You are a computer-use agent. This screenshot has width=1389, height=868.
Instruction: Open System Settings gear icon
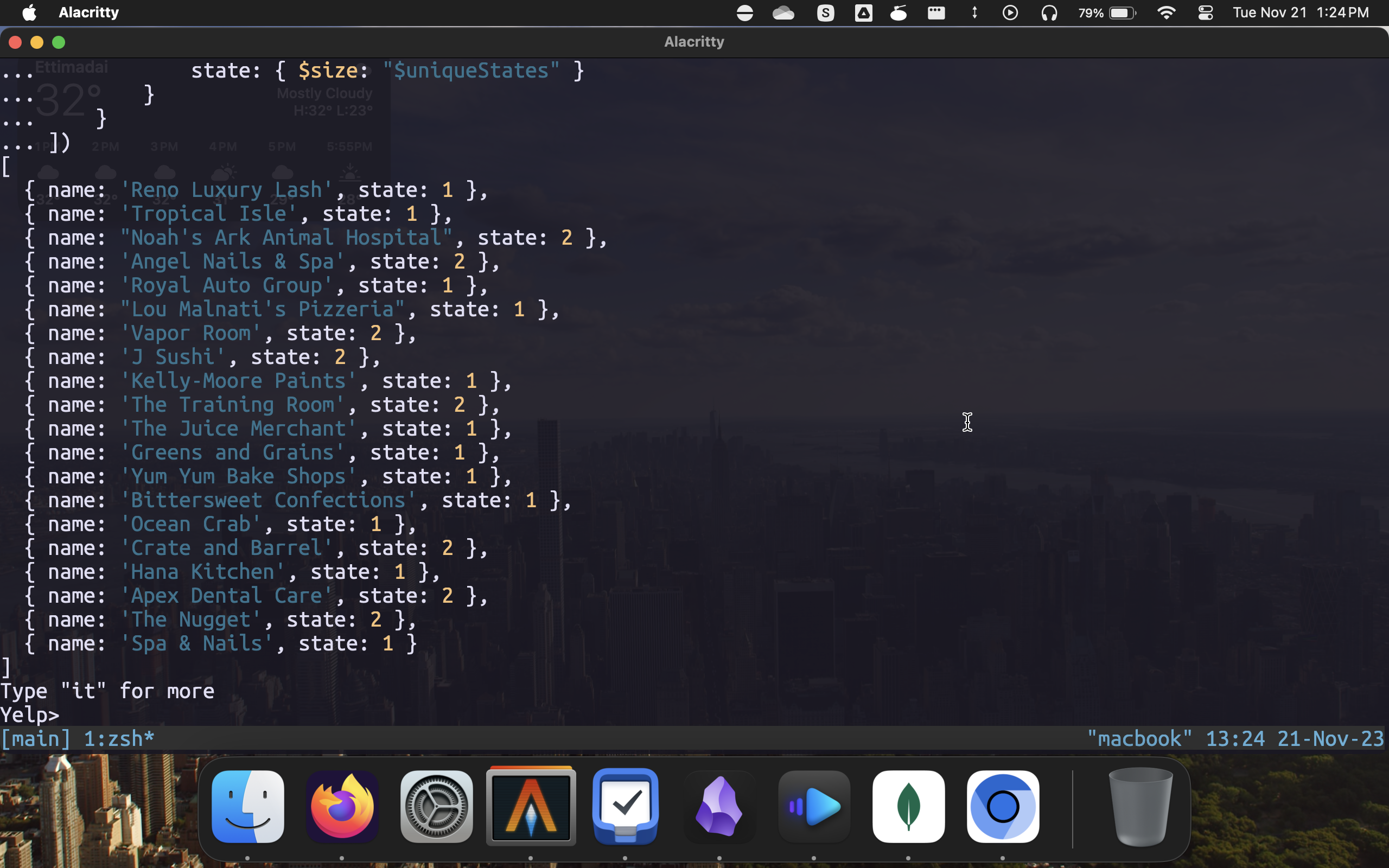436,807
